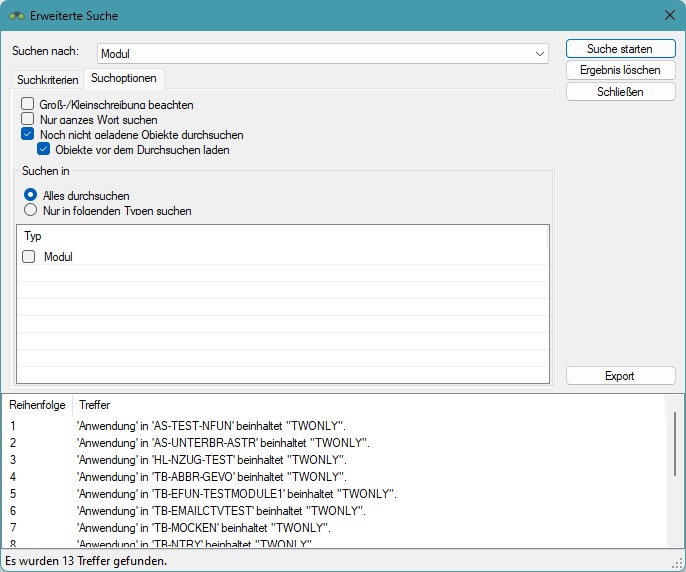The width and height of the screenshot is (686, 572).
Task: Select the Suchoptionen tab
Action: (x=125, y=78)
